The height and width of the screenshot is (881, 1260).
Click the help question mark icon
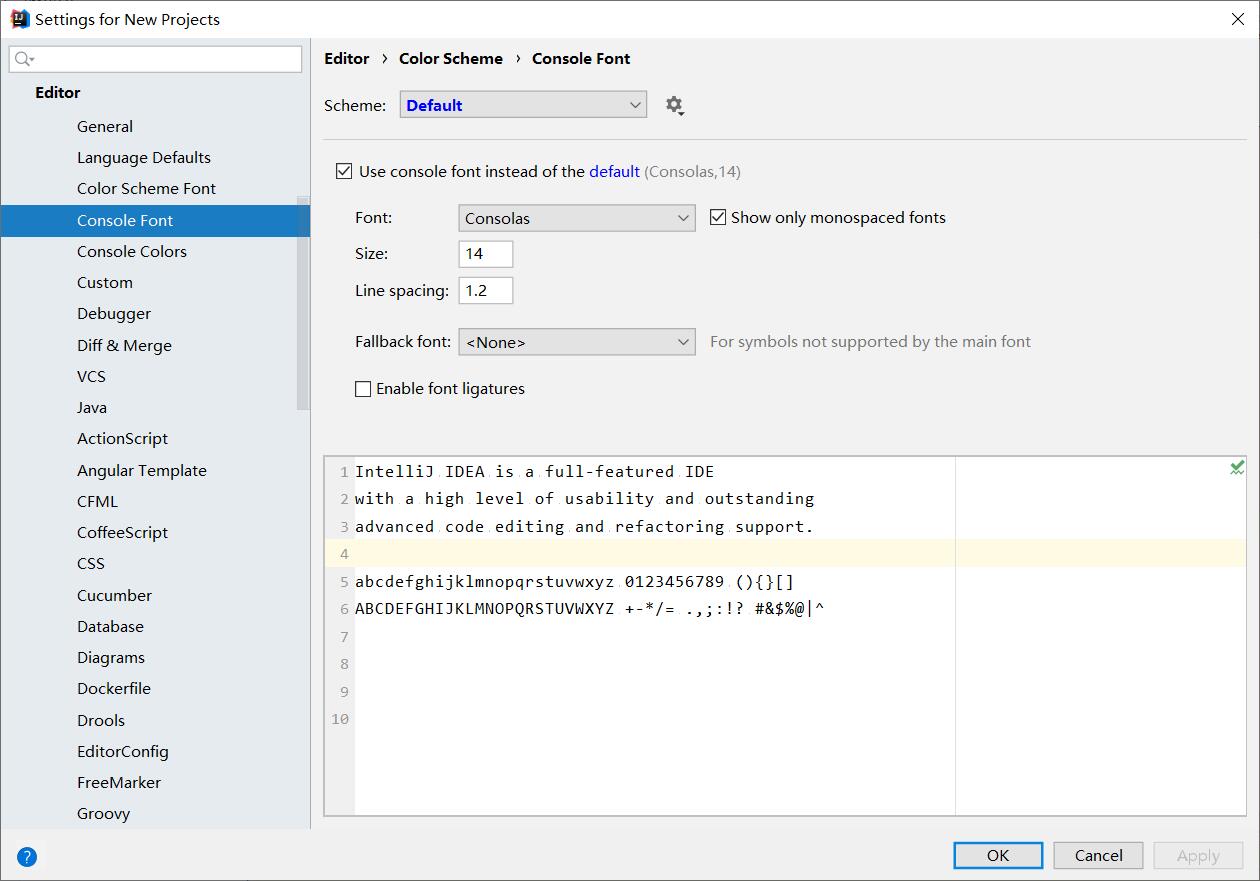pos(27,856)
